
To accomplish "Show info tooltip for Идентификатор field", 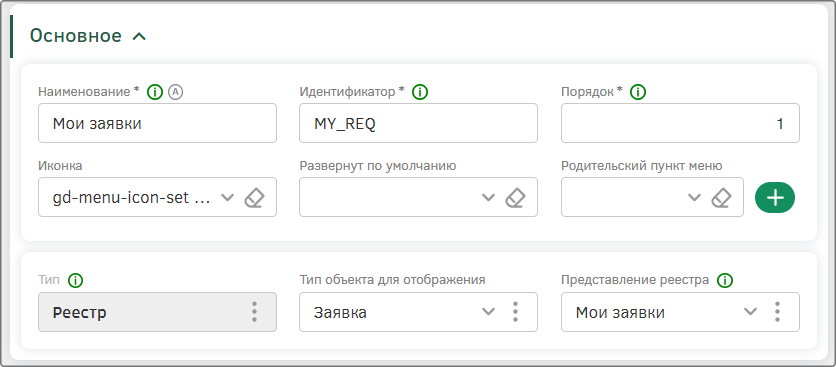I will (420, 92).
